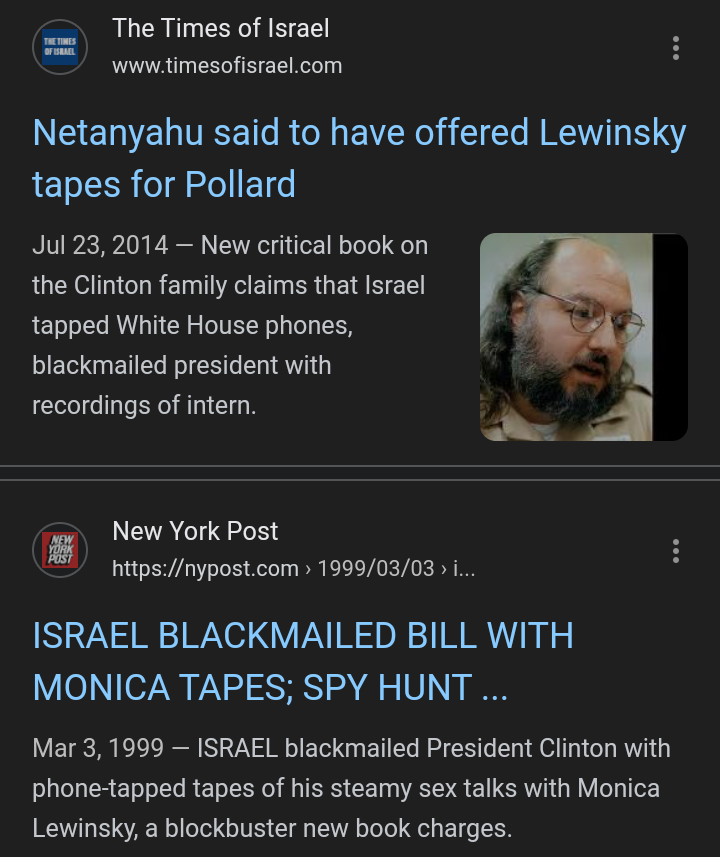This screenshot has width=720, height=857.
Task: Click 'MONICA TAPES; SPY HUNT ...' headline line
Action: (270, 687)
